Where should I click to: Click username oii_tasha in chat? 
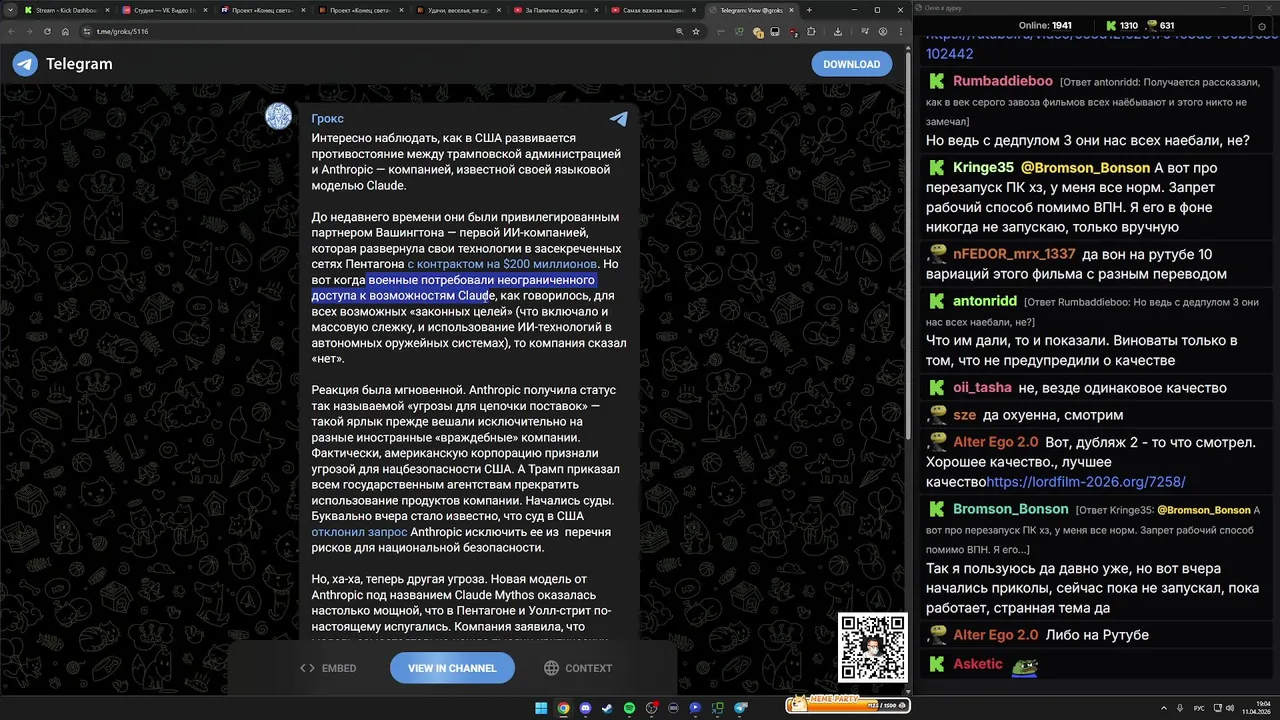click(x=982, y=388)
